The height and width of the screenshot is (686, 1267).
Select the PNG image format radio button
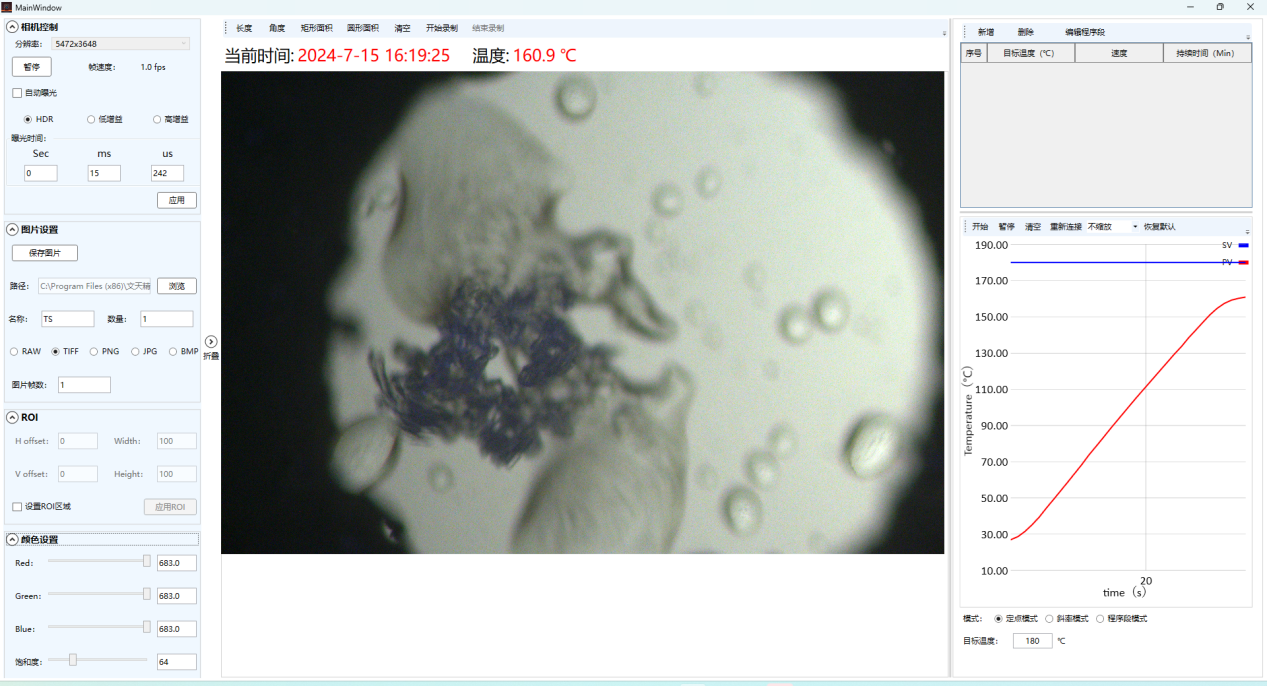coord(94,351)
